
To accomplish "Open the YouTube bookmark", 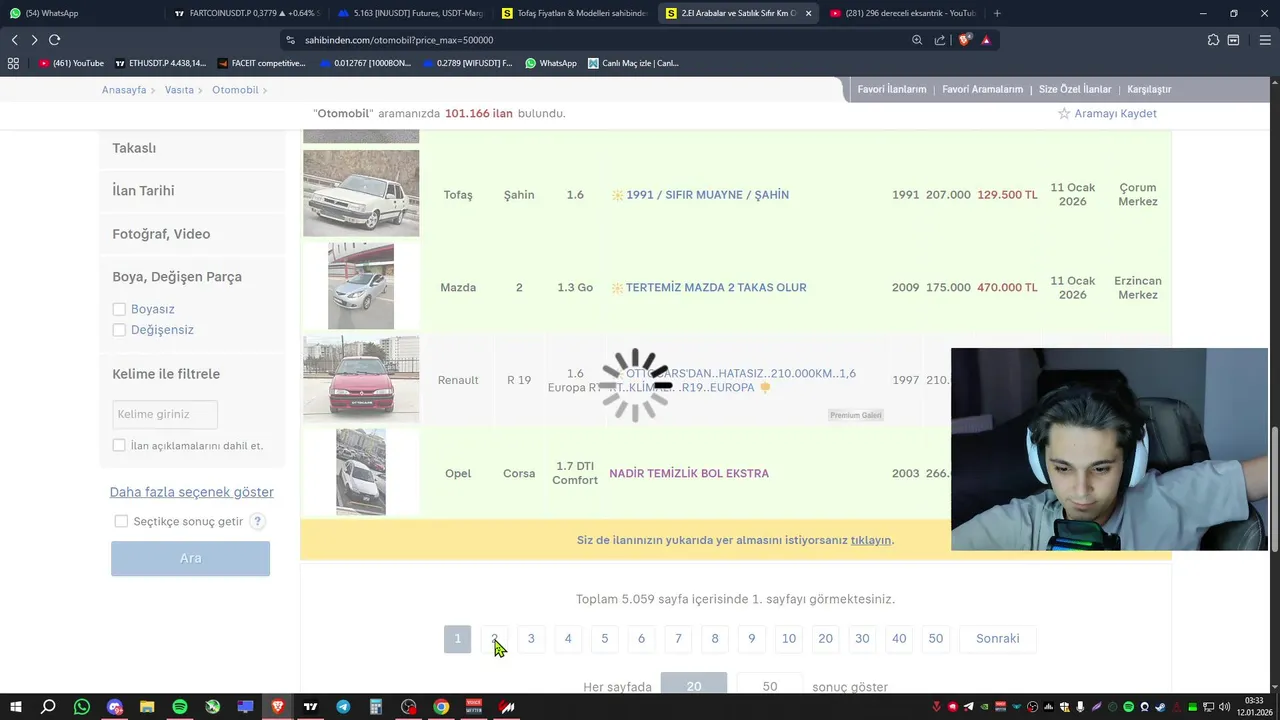I will coord(71,63).
